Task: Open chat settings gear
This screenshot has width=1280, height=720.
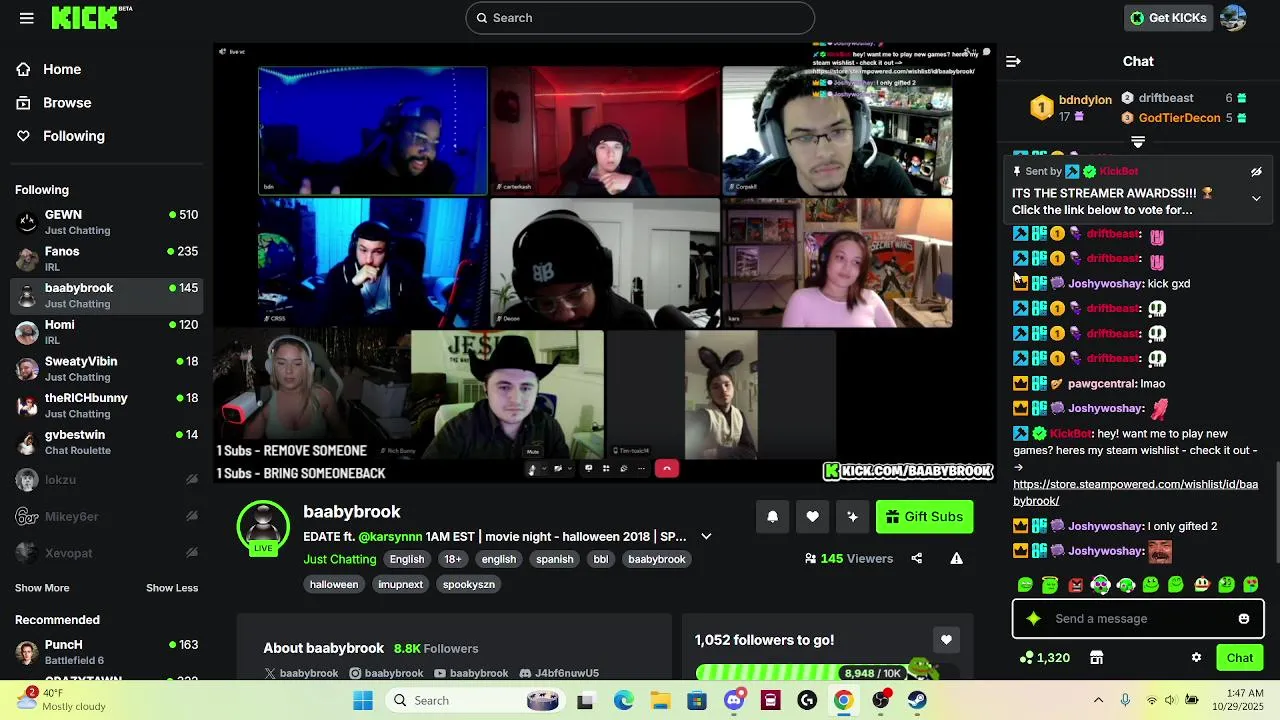Action: pyautogui.click(x=1196, y=657)
